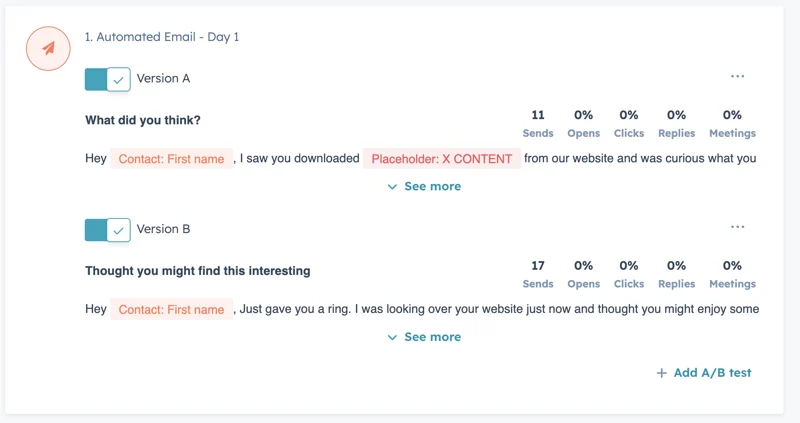Select Version A Contact: First name token

pyautogui.click(x=171, y=158)
